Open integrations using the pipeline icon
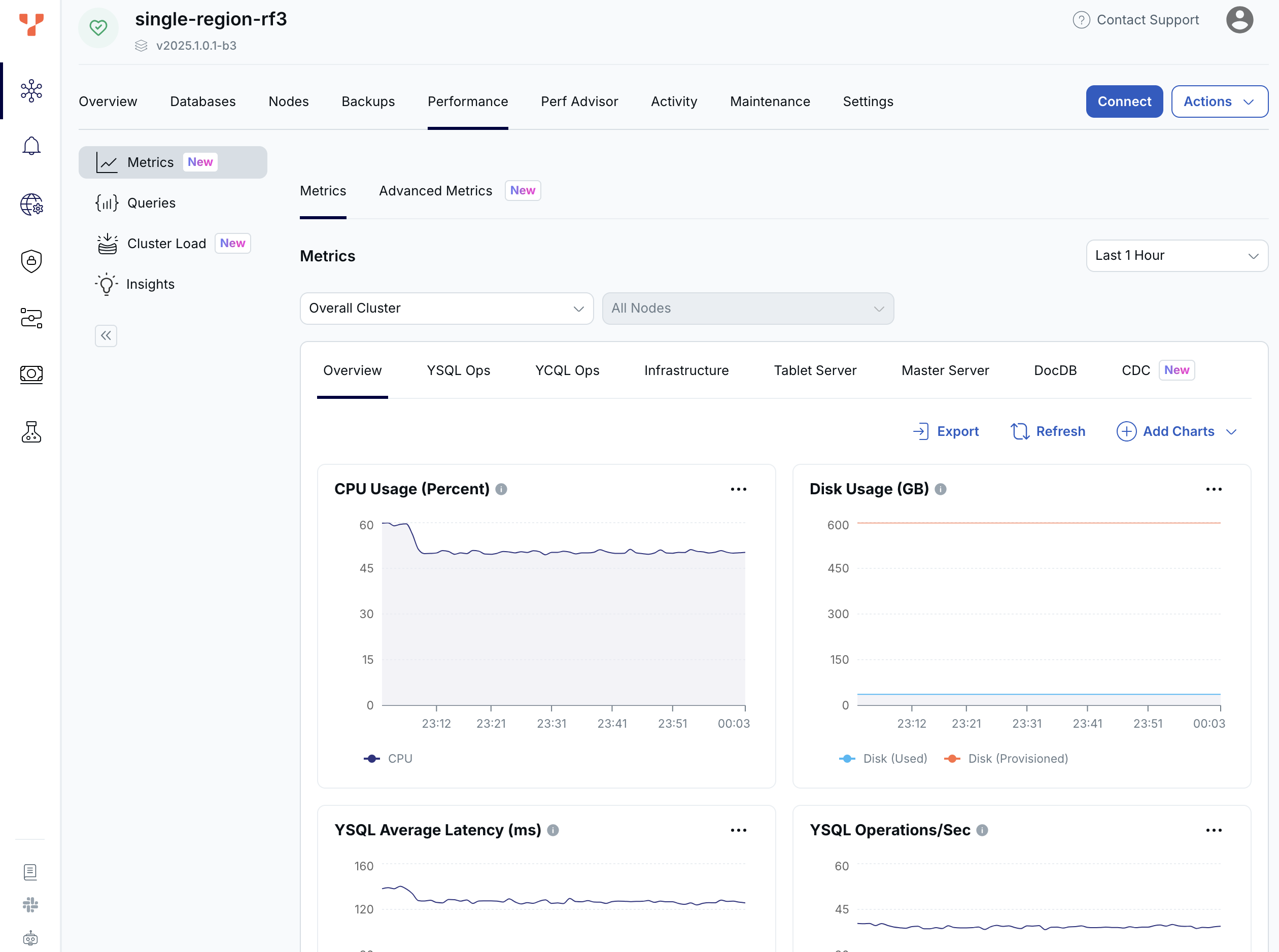The image size is (1279, 952). [x=31, y=319]
